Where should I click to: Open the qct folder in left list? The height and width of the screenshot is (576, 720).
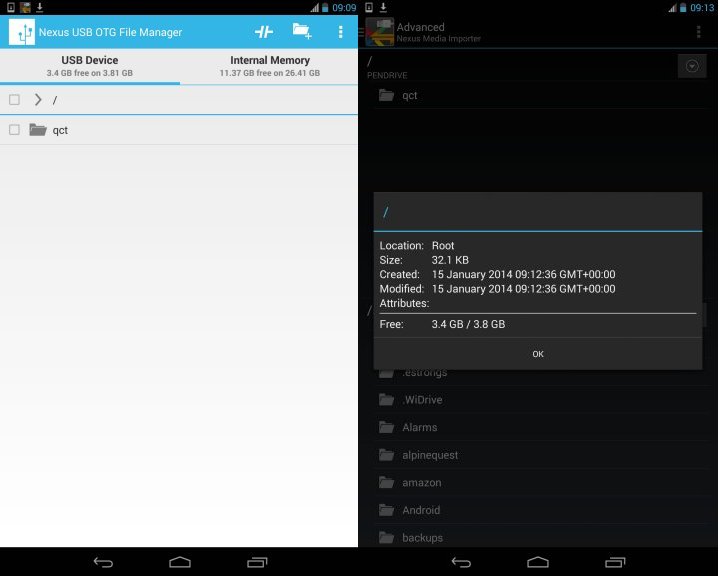point(60,130)
